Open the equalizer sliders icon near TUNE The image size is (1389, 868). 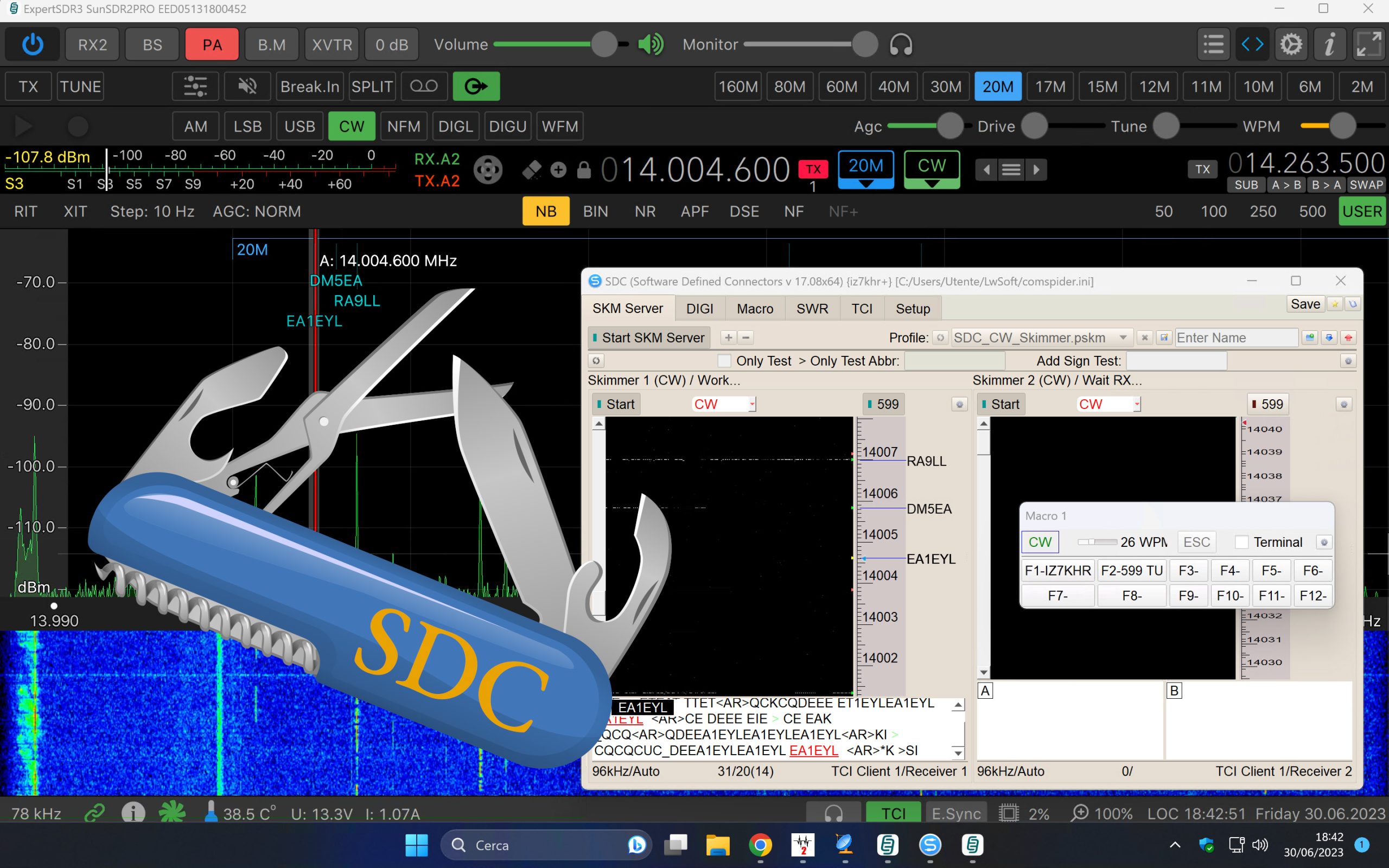coord(195,86)
